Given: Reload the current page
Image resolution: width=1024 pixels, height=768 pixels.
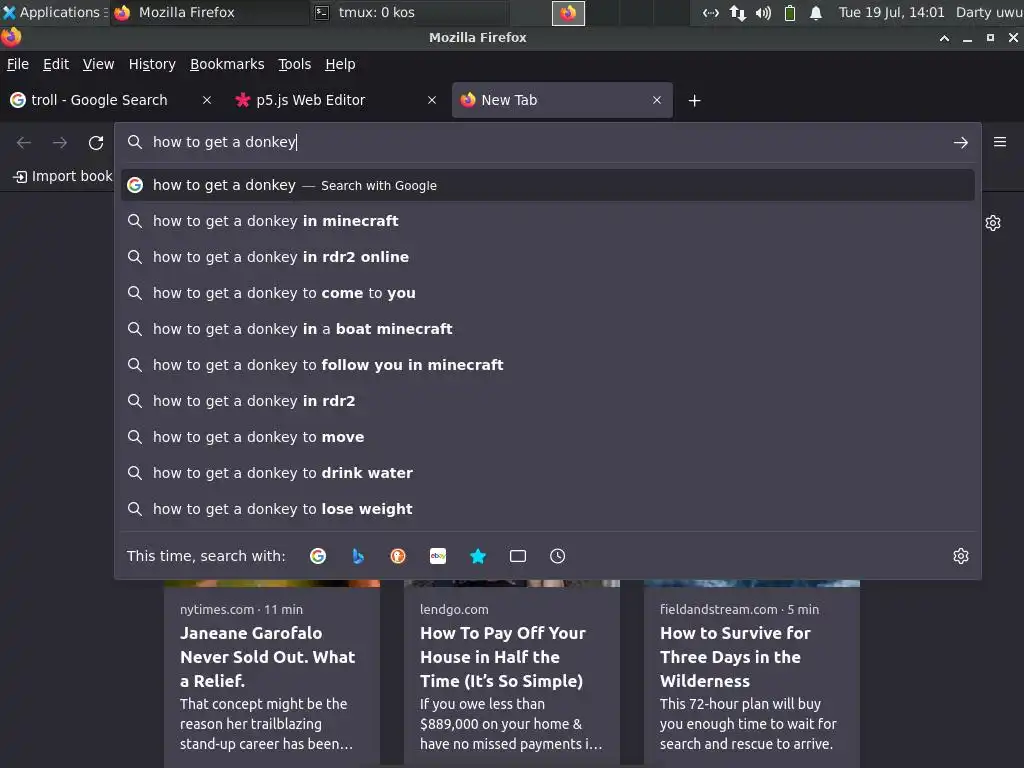Looking at the screenshot, I should click(x=96, y=142).
